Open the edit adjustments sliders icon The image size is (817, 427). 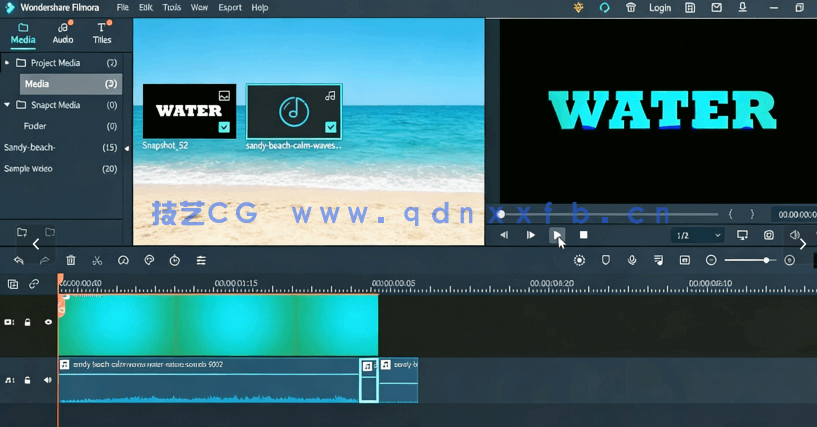click(x=201, y=260)
